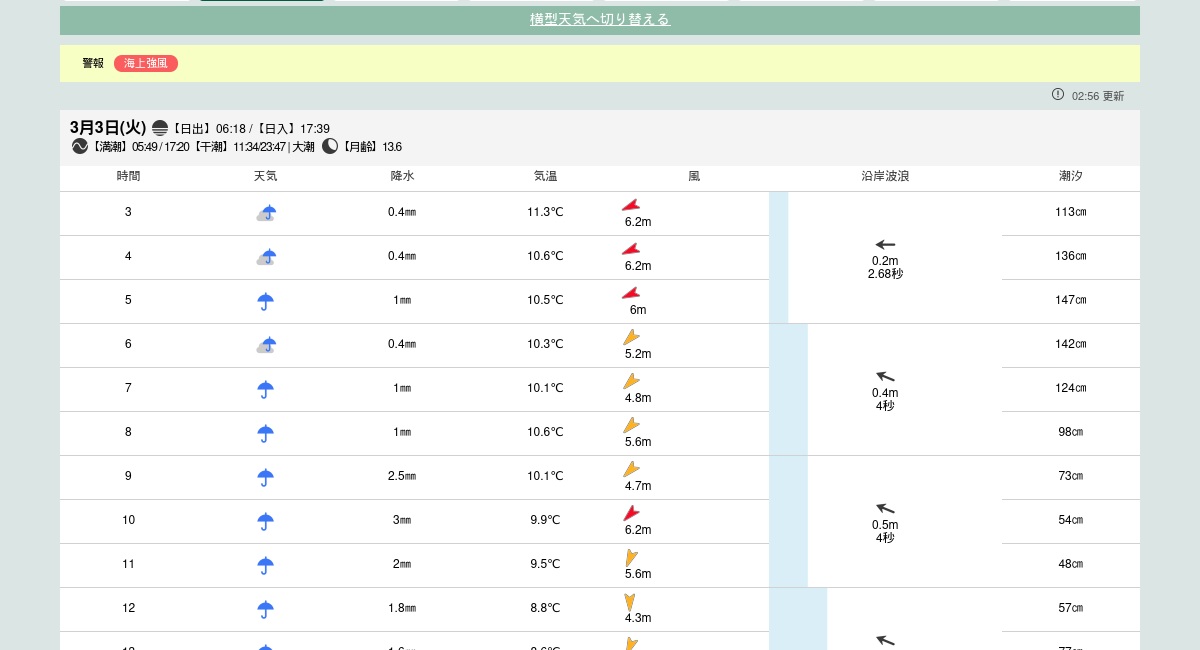Click the light blue wave bar for hours 6-8
The width and height of the screenshot is (1200, 650).
788,389
